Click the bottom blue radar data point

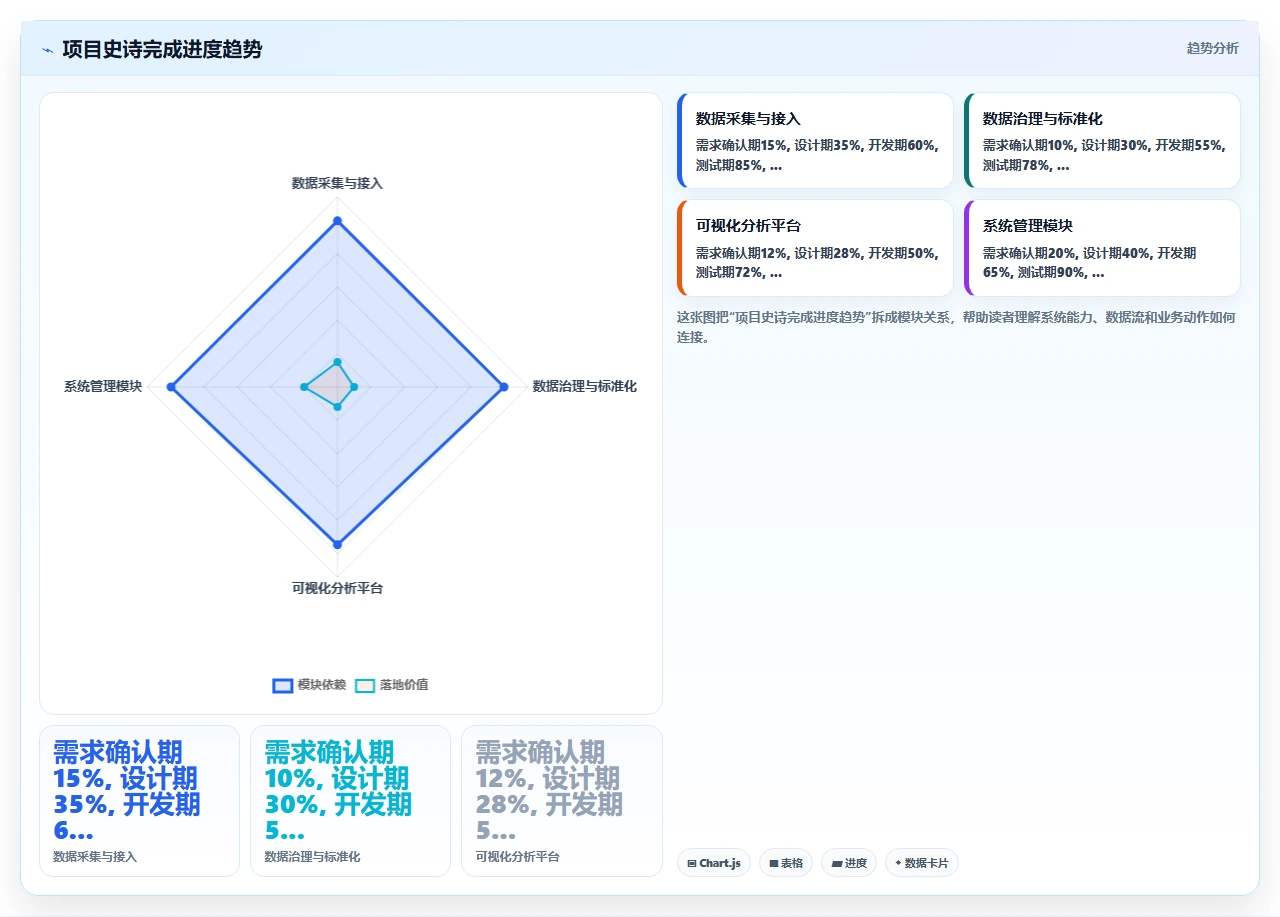click(x=337, y=545)
